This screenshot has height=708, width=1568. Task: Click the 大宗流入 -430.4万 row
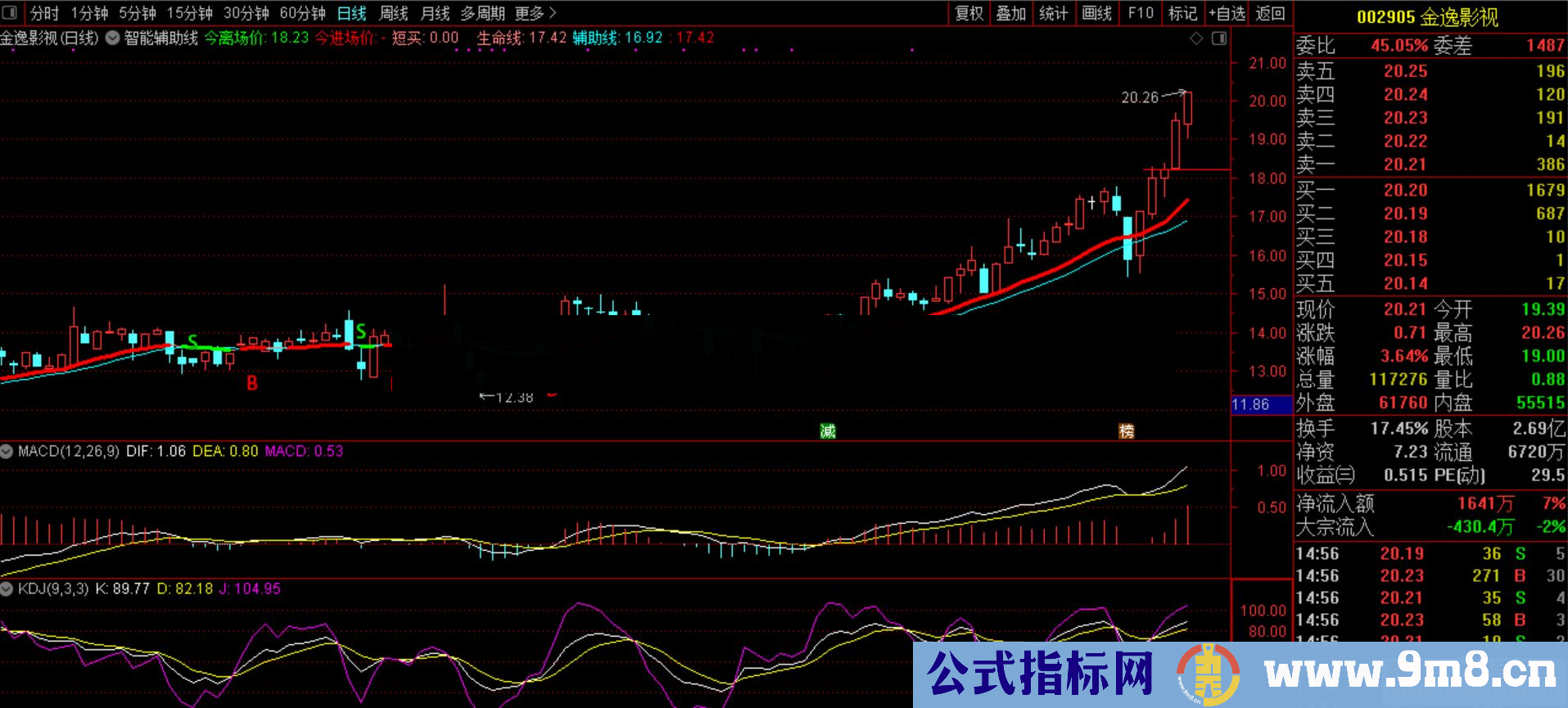(x=1430, y=526)
